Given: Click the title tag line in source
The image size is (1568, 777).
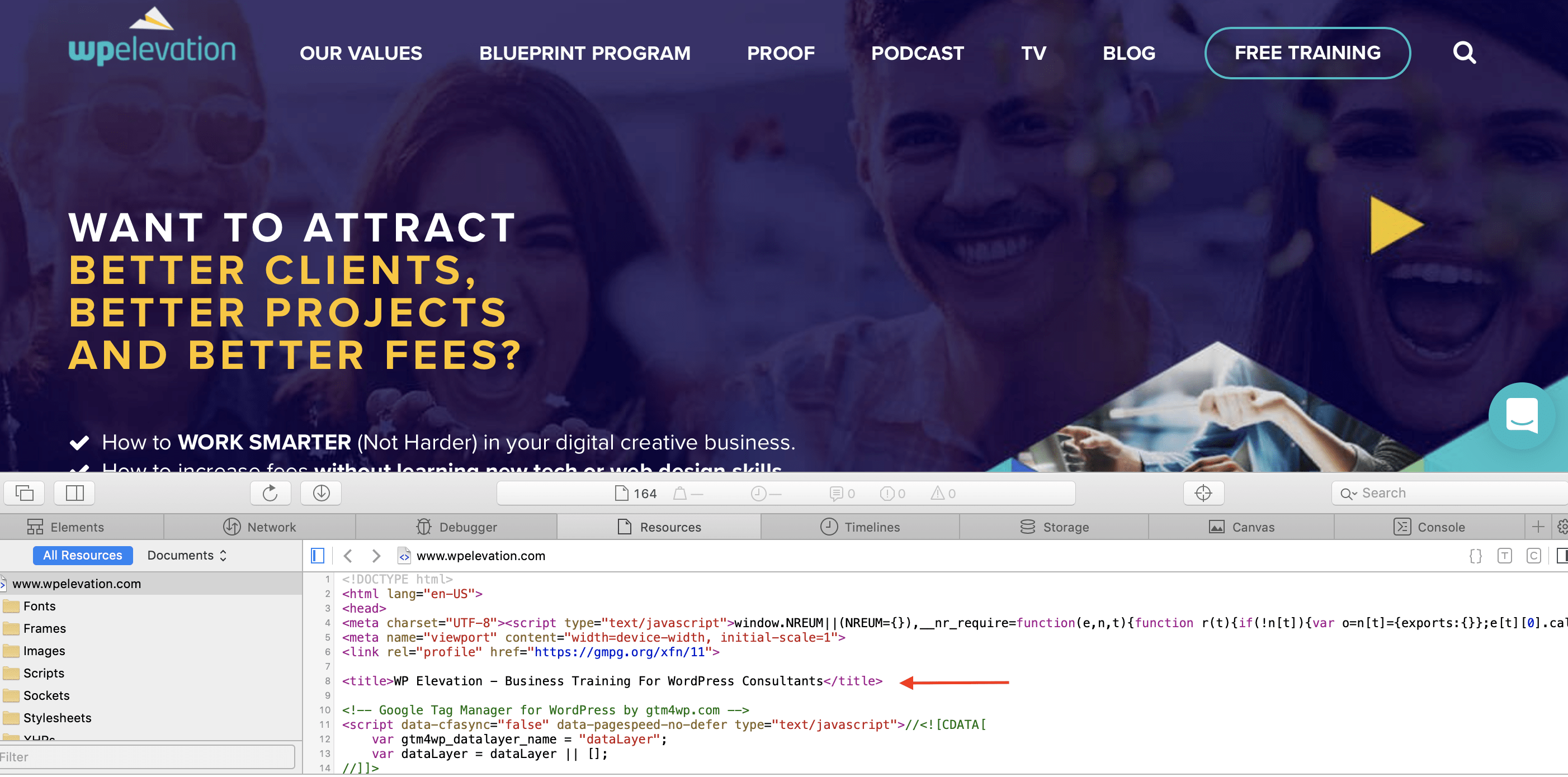Looking at the screenshot, I should (612, 681).
